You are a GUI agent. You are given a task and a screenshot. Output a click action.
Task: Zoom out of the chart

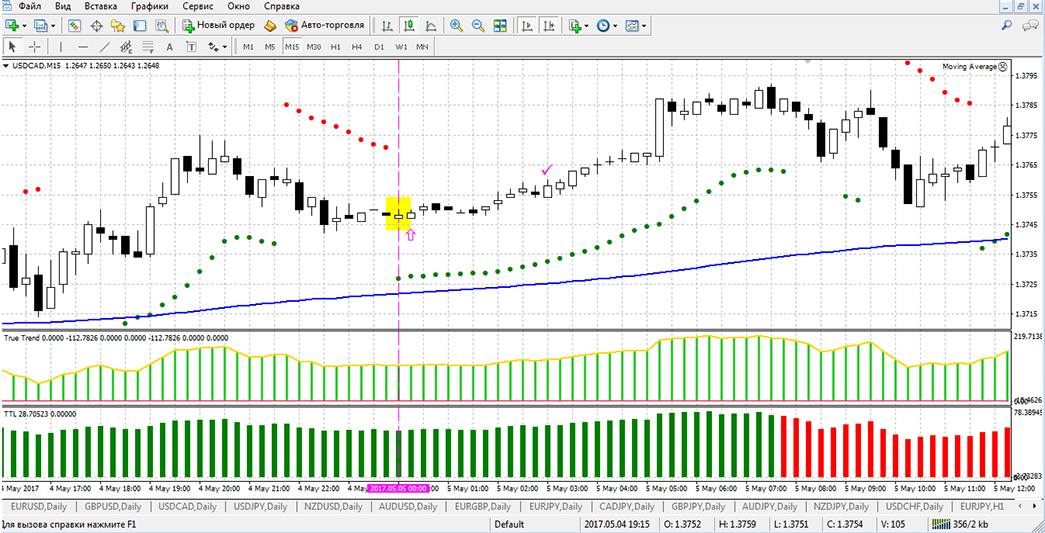click(x=478, y=26)
